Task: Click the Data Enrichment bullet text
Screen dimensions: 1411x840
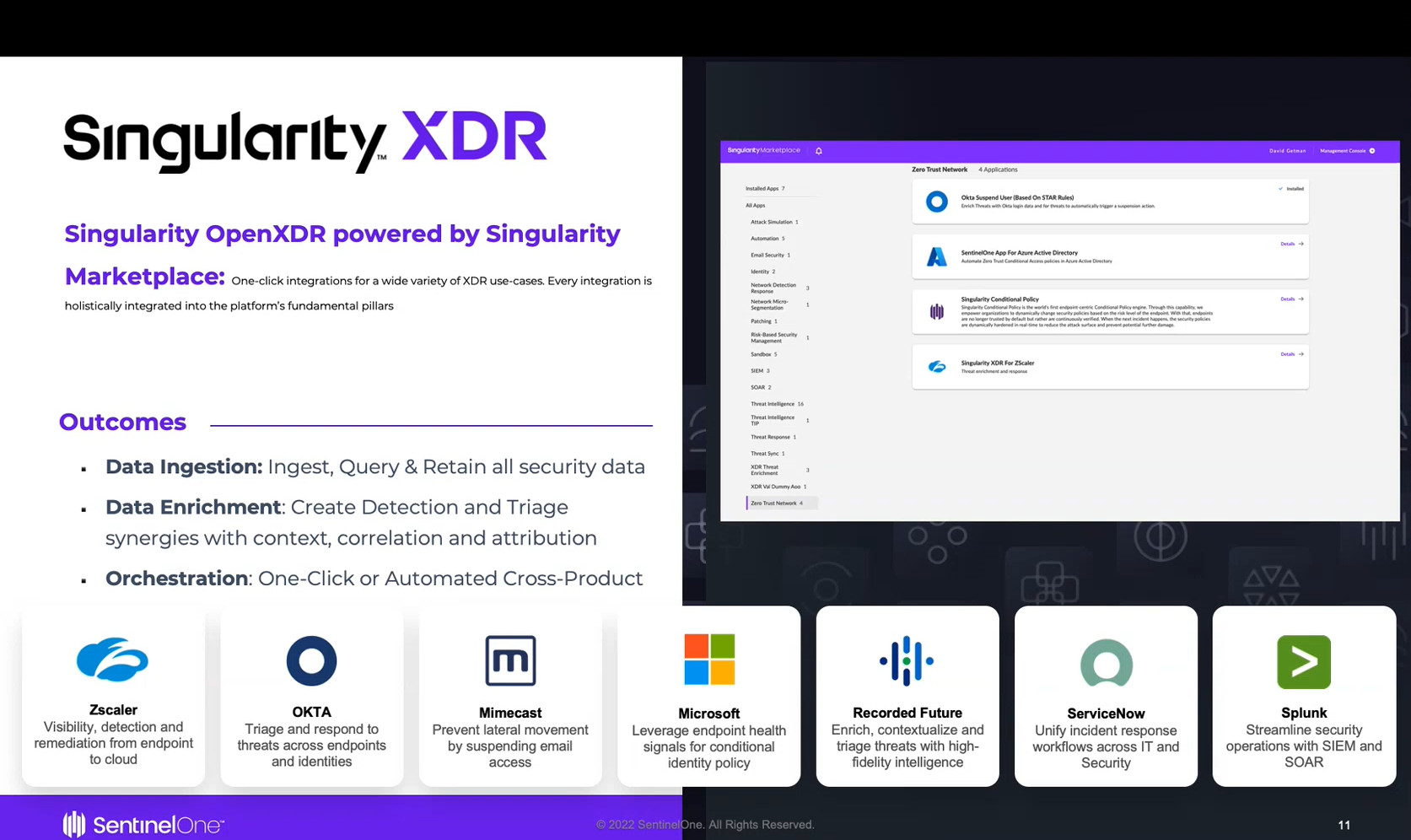Action: pyautogui.click(x=351, y=522)
